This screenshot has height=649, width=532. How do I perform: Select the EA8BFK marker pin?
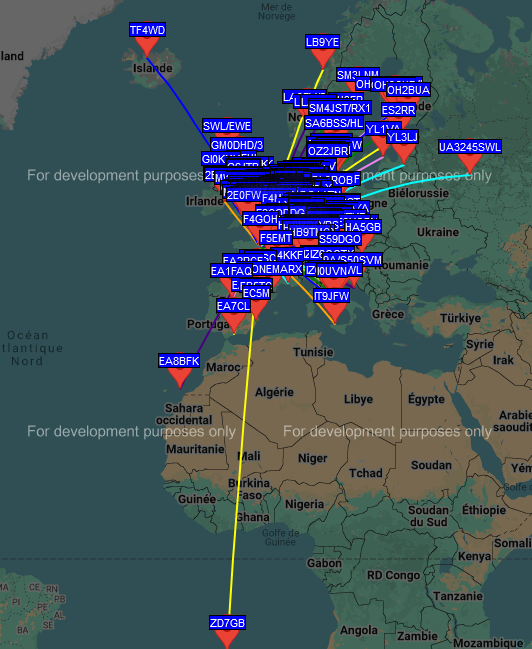click(x=180, y=378)
